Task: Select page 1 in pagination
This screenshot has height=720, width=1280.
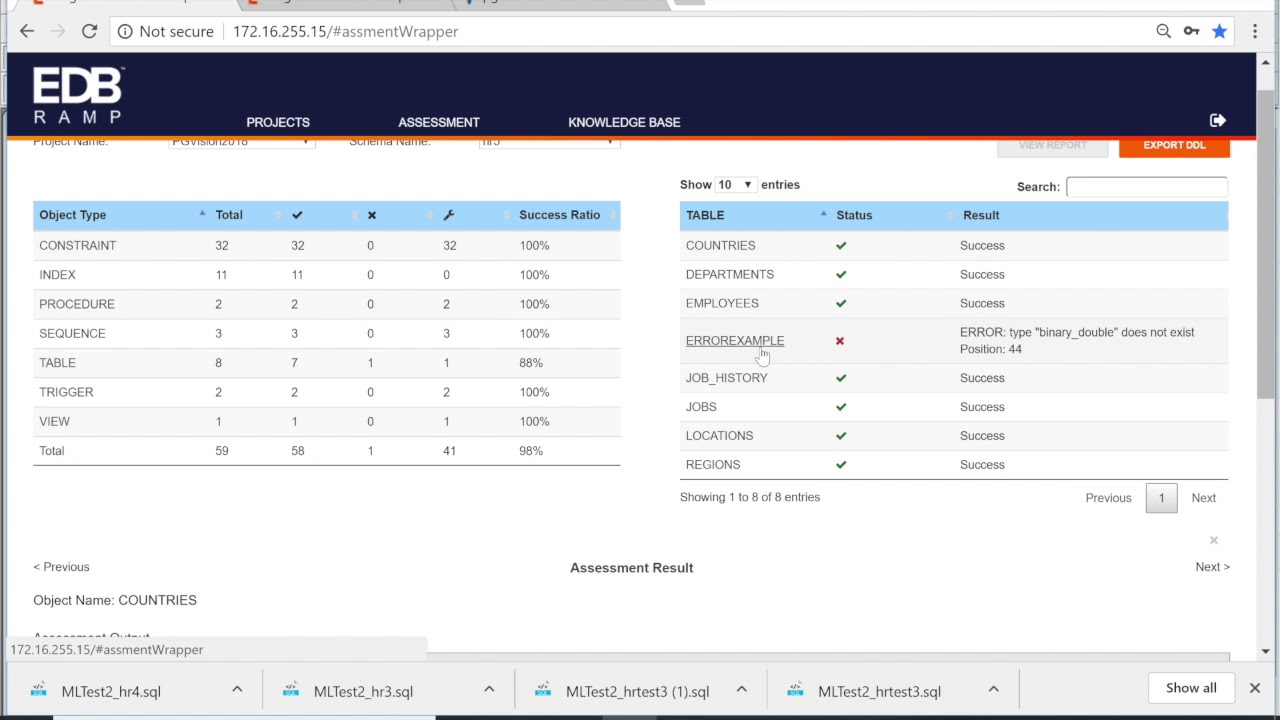Action: tap(1161, 498)
